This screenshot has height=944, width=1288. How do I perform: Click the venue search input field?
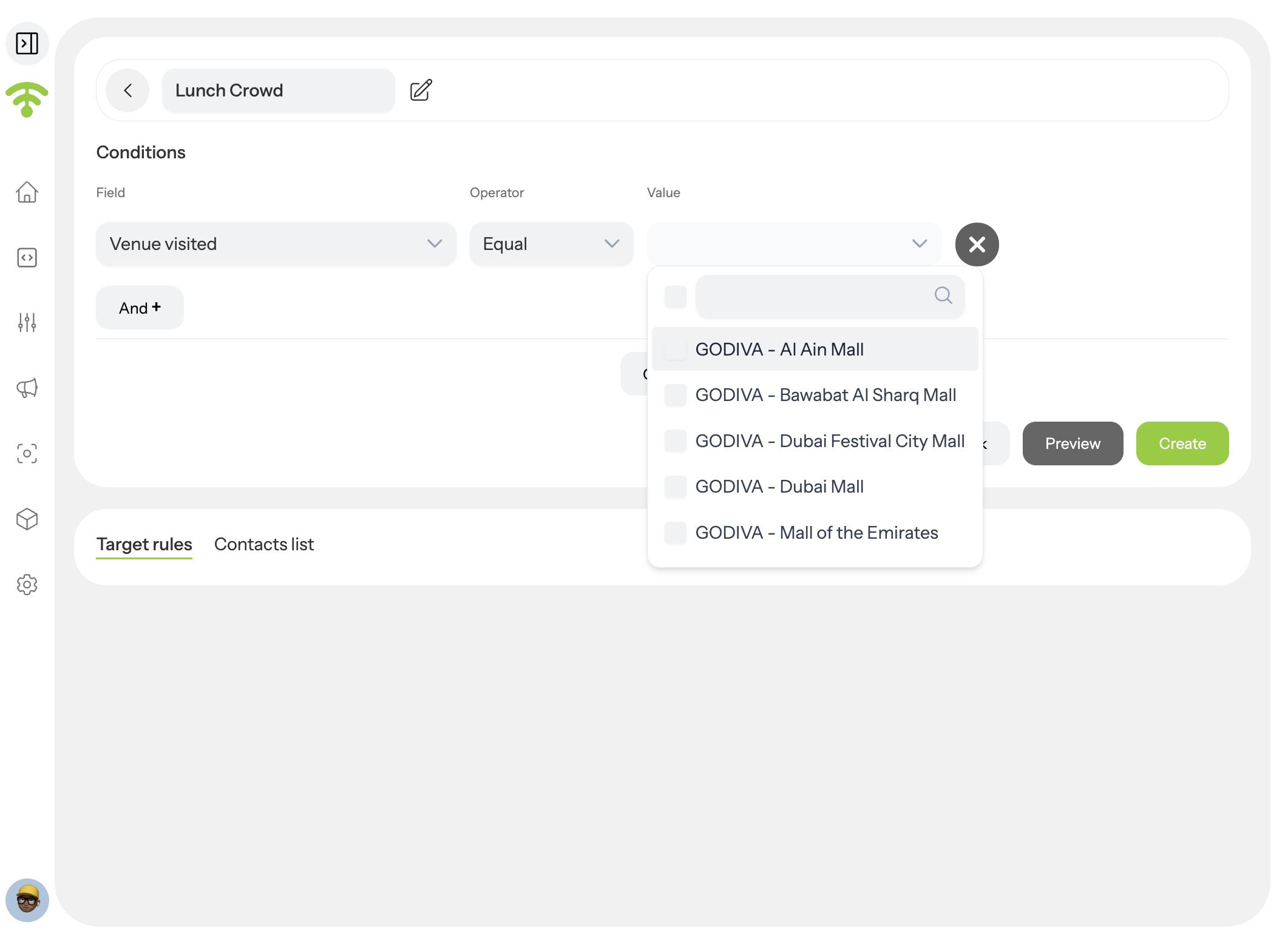pyautogui.click(x=830, y=297)
